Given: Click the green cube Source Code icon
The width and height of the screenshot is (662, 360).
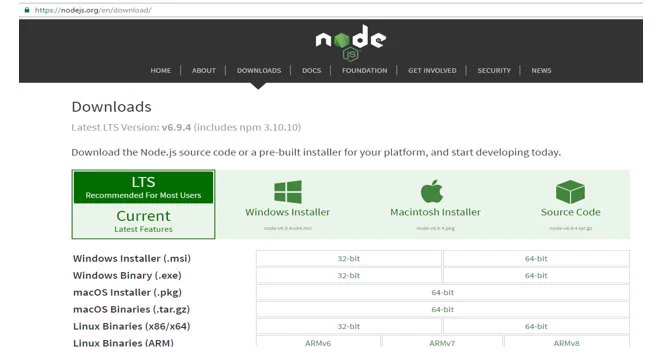Looking at the screenshot, I should coord(570,192).
